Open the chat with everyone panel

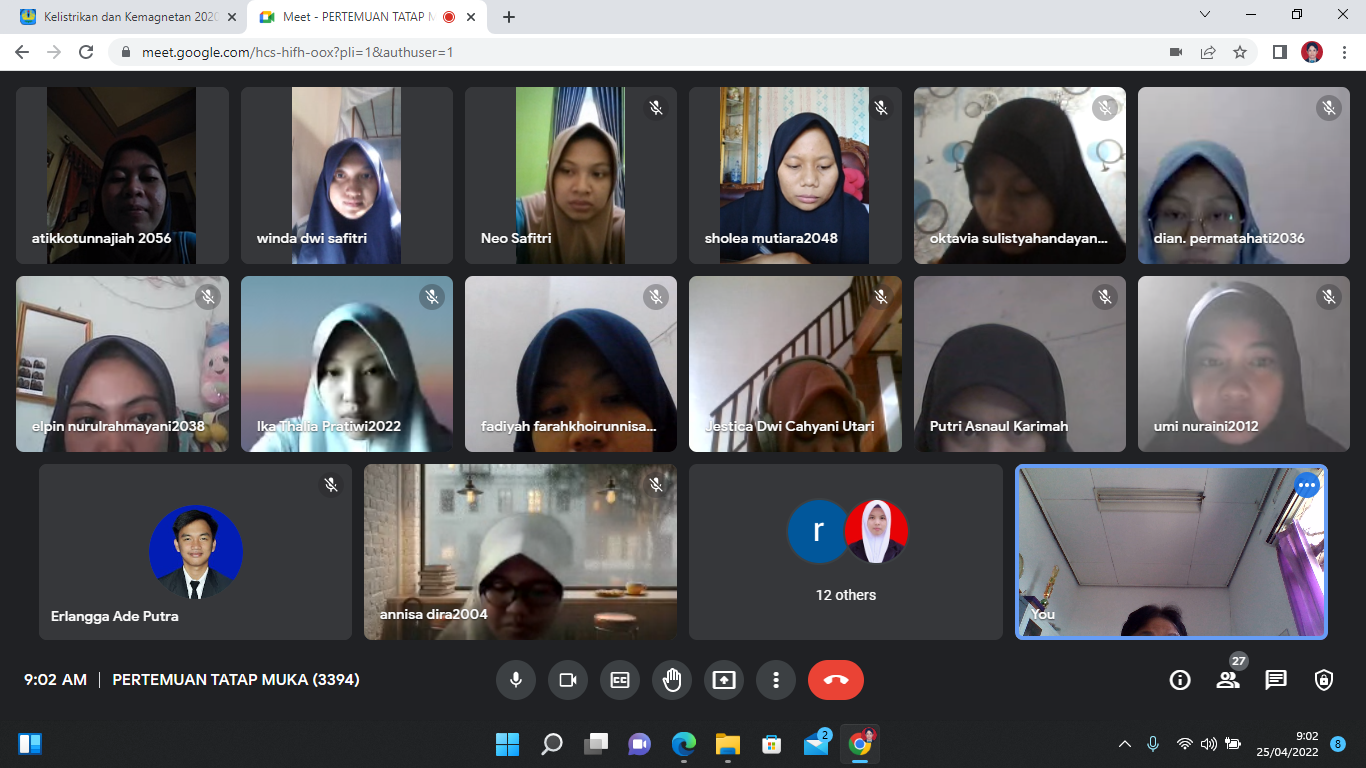pos(1276,680)
